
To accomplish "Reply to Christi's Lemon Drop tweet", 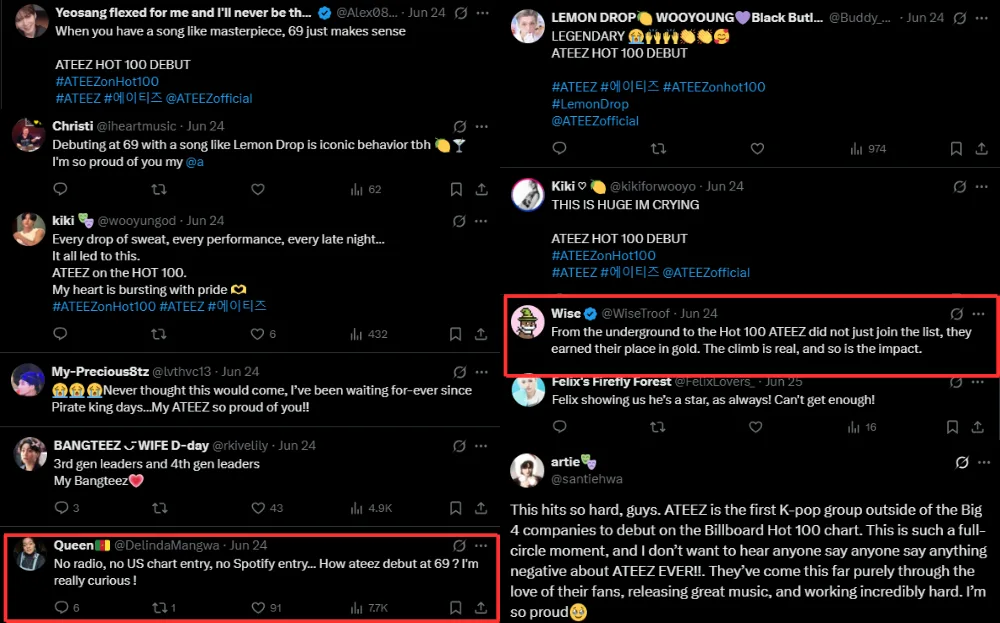I will pyautogui.click(x=60, y=189).
